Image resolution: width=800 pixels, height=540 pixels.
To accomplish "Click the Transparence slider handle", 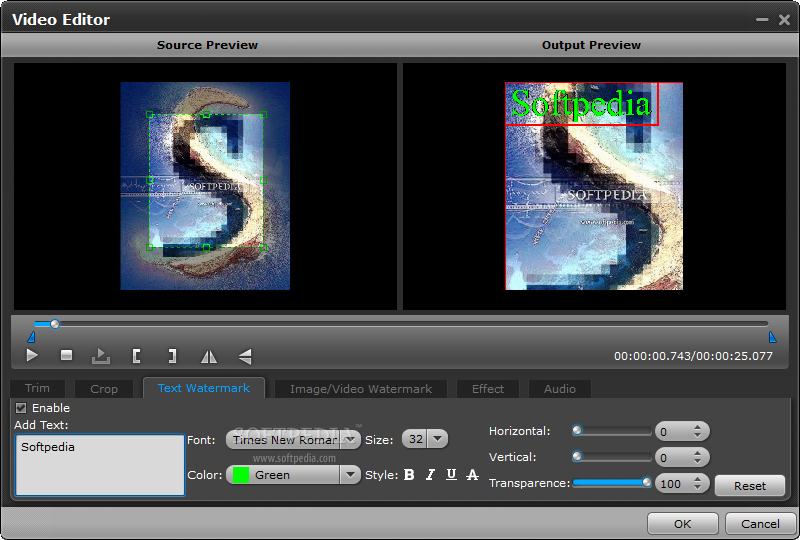I will (x=646, y=482).
